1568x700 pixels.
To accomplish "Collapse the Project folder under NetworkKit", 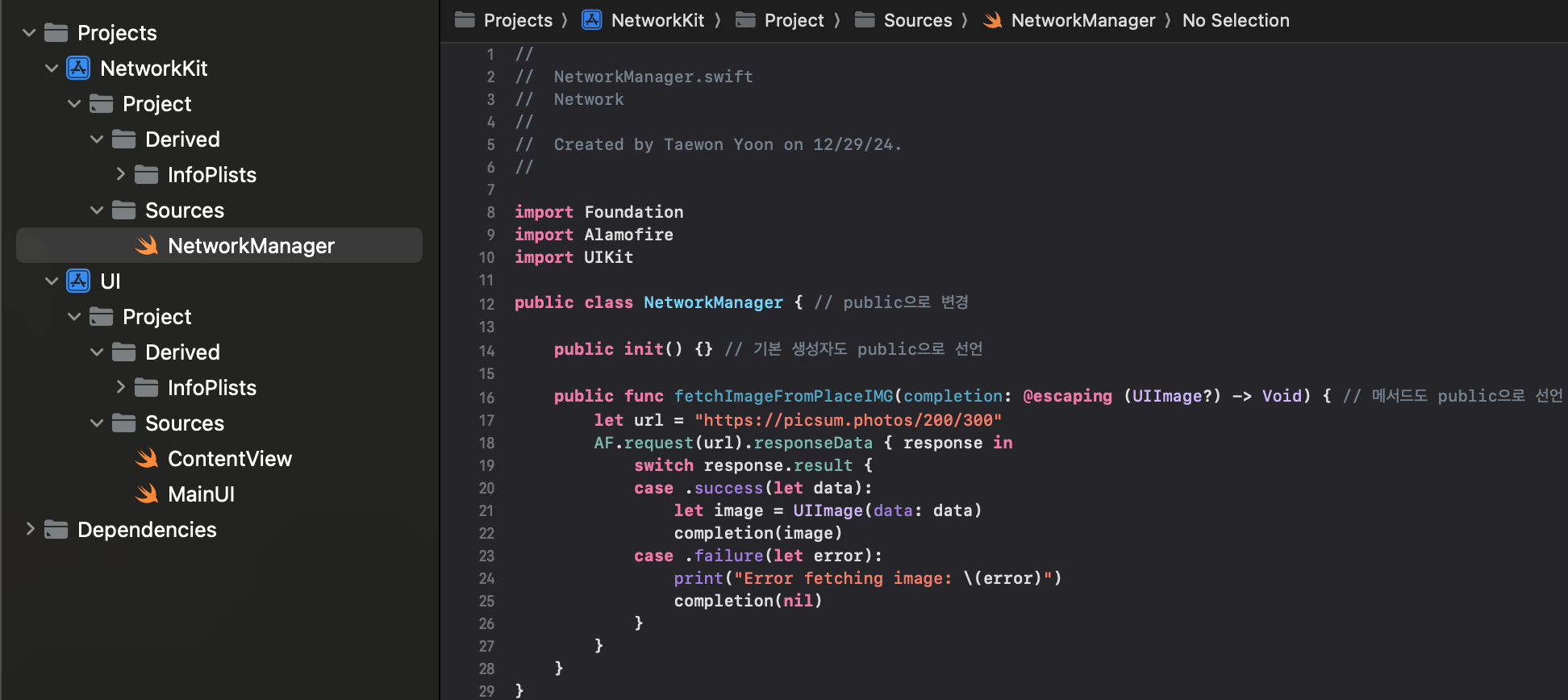I will [74, 104].
